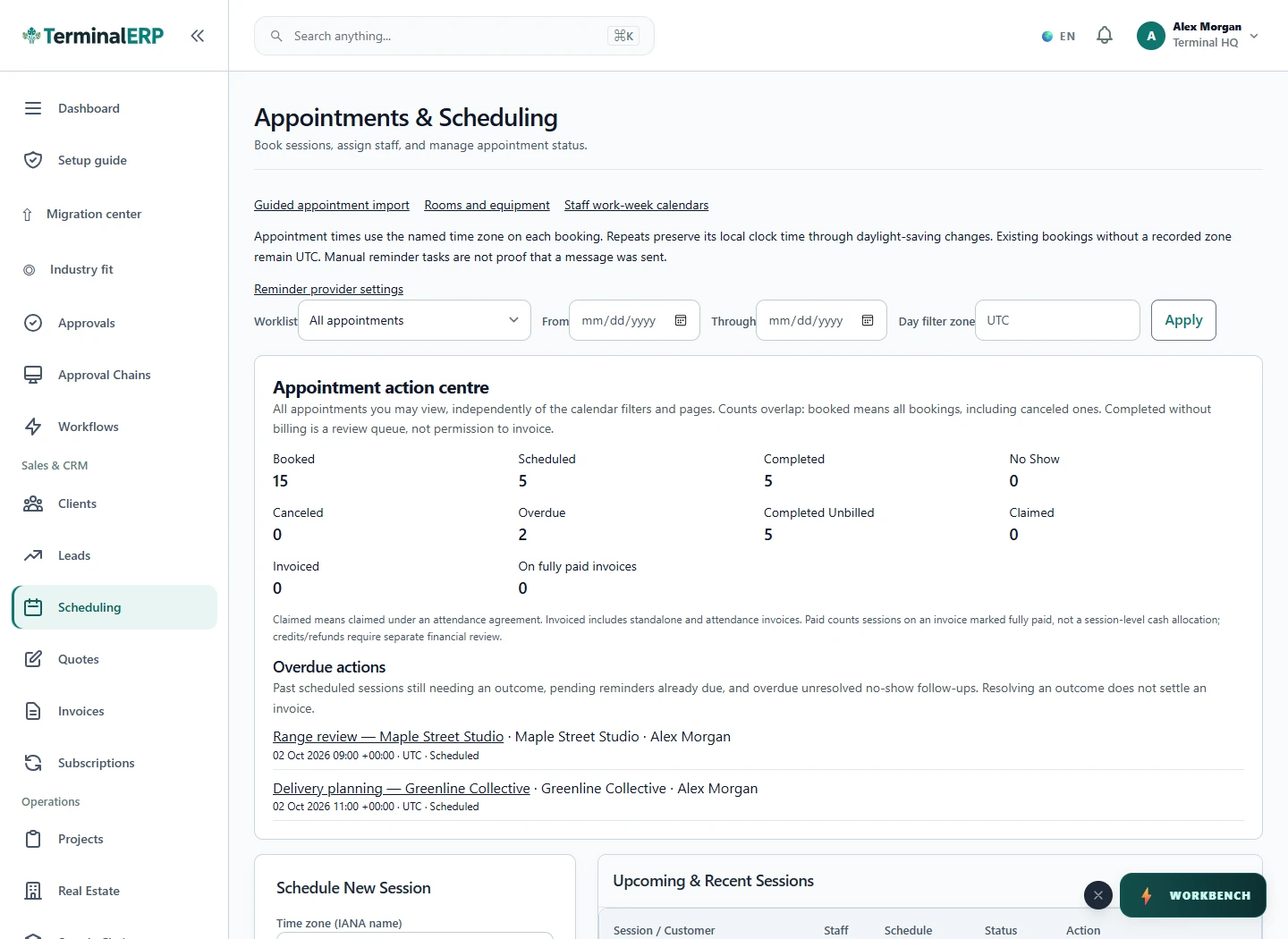Open Approval Chains in sidebar

coord(114,375)
